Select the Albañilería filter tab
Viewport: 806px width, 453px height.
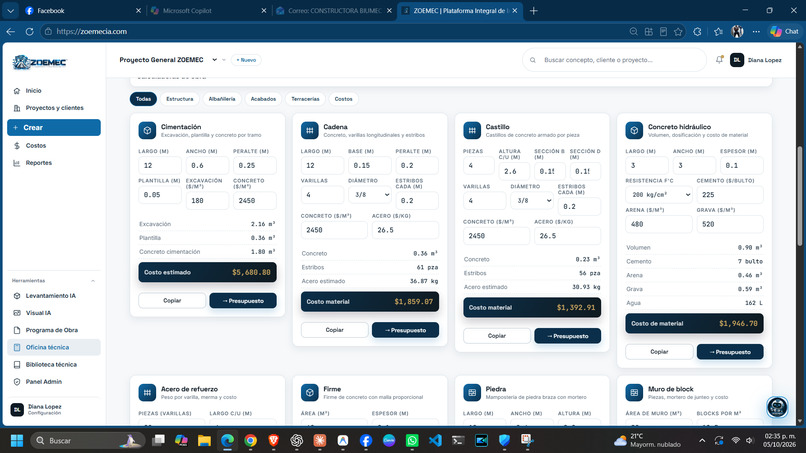point(222,99)
